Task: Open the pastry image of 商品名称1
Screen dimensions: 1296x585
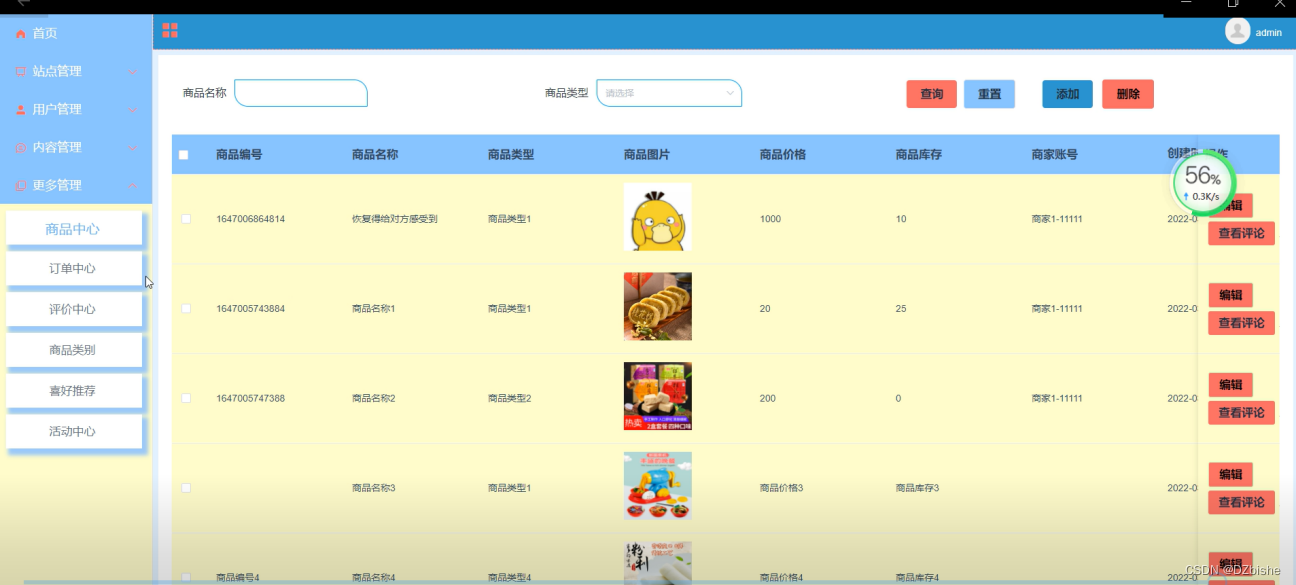Action: click(x=658, y=306)
